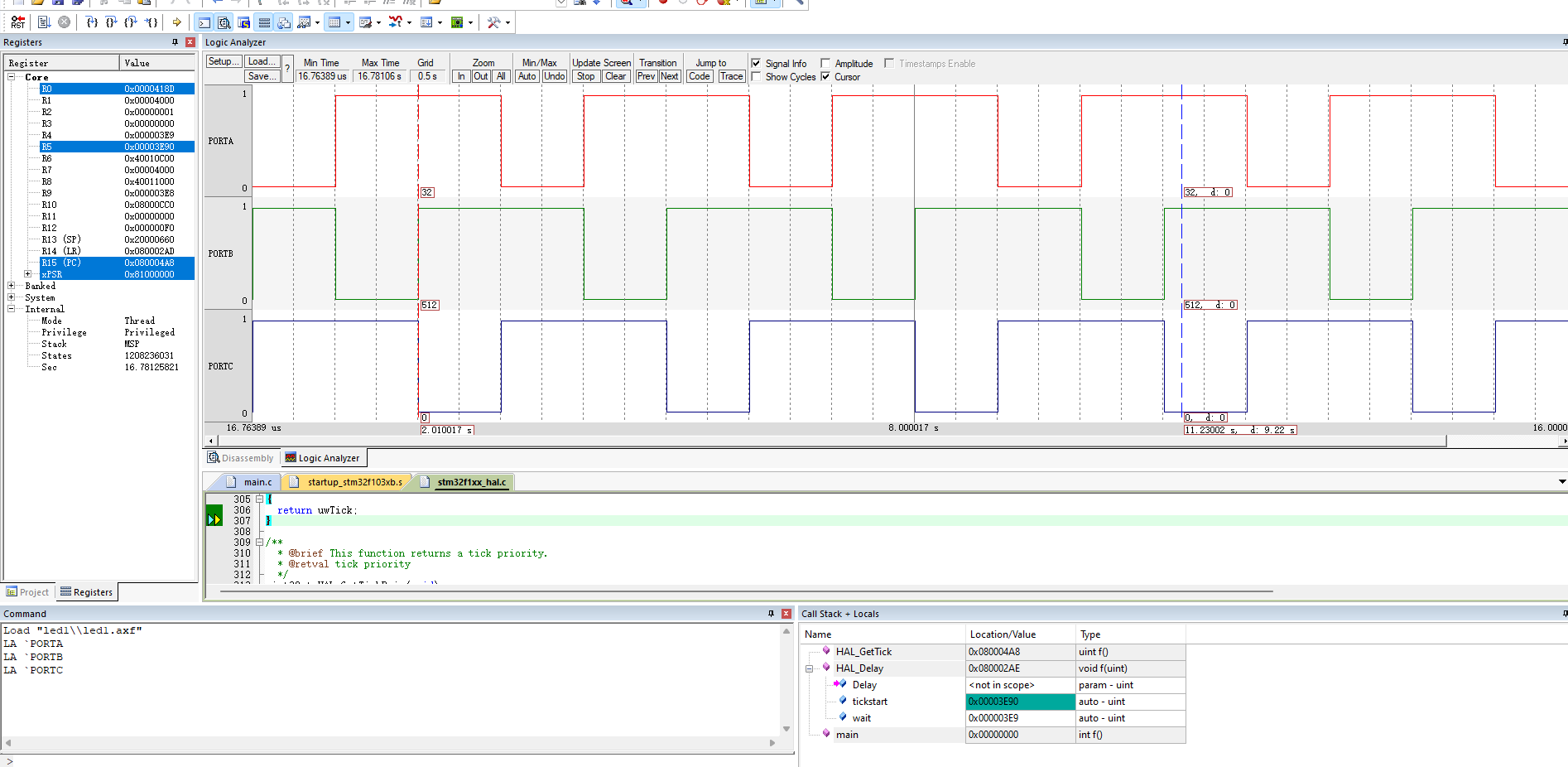
Task: Toggle the Registers Window toolbar icon
Action: pos(264,22)
